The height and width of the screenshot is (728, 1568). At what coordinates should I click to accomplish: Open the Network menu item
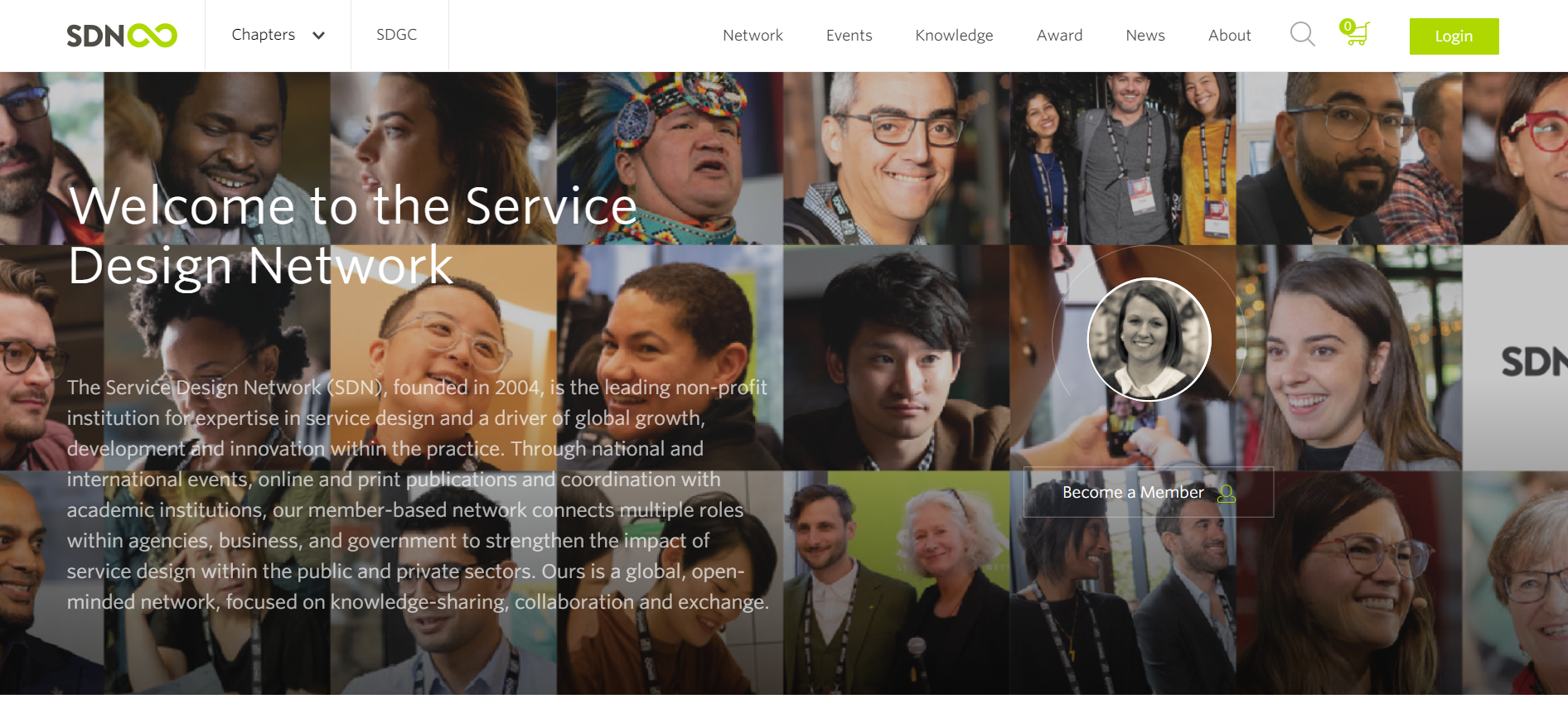pos(753,36)
